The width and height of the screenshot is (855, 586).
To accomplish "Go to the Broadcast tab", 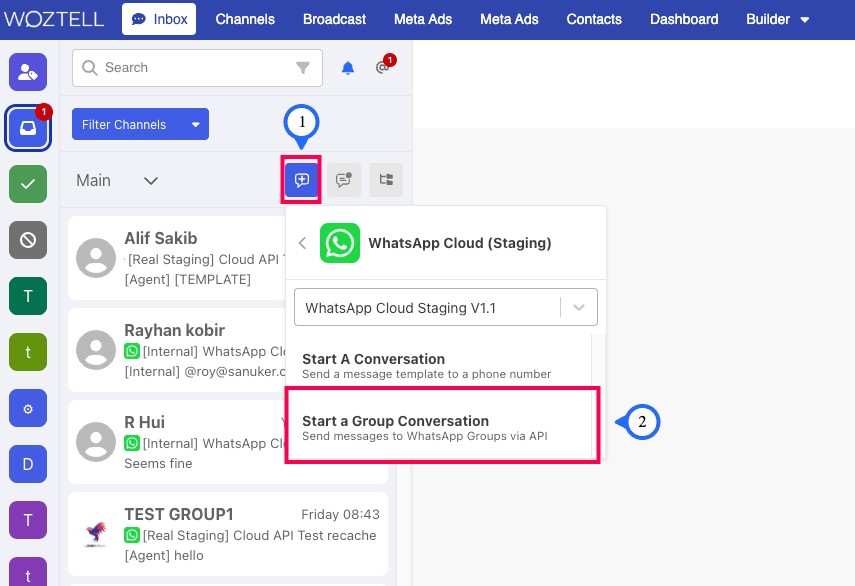I will (334, 19).
